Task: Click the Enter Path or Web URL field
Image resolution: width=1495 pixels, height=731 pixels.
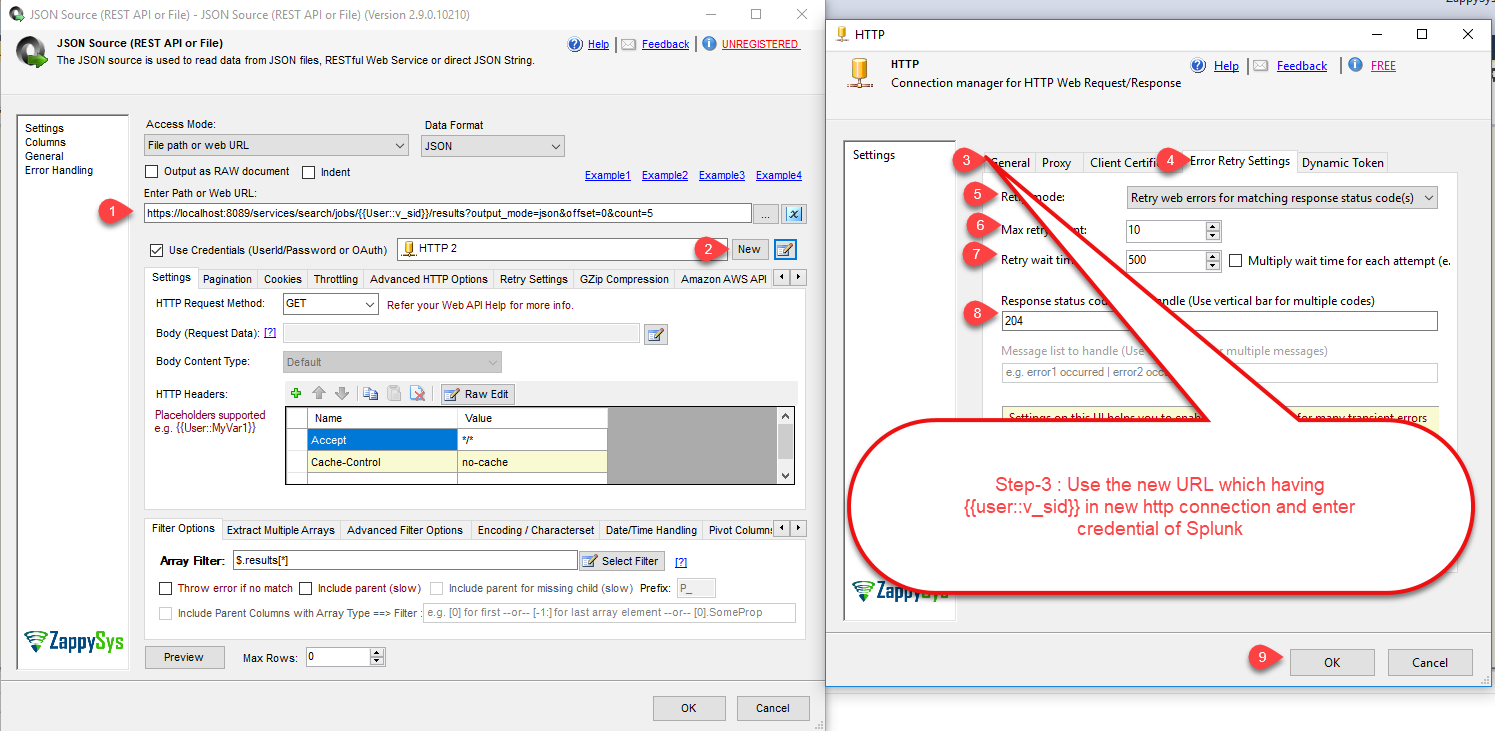Action: point(448,213)
